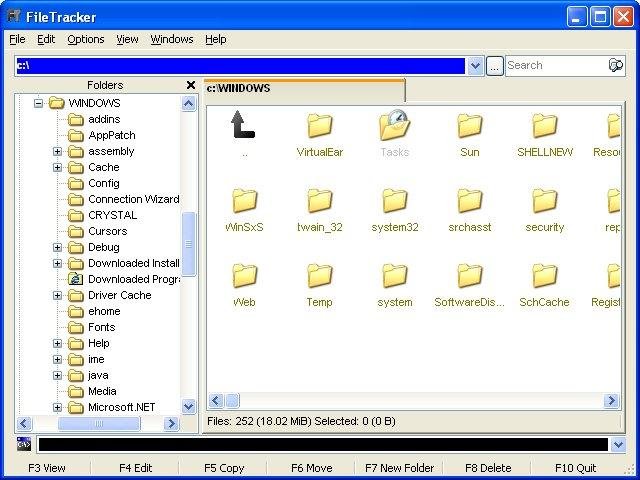Select the ehome folder in tree
This screenshot has height=480, width=640.
click(94, 311)
